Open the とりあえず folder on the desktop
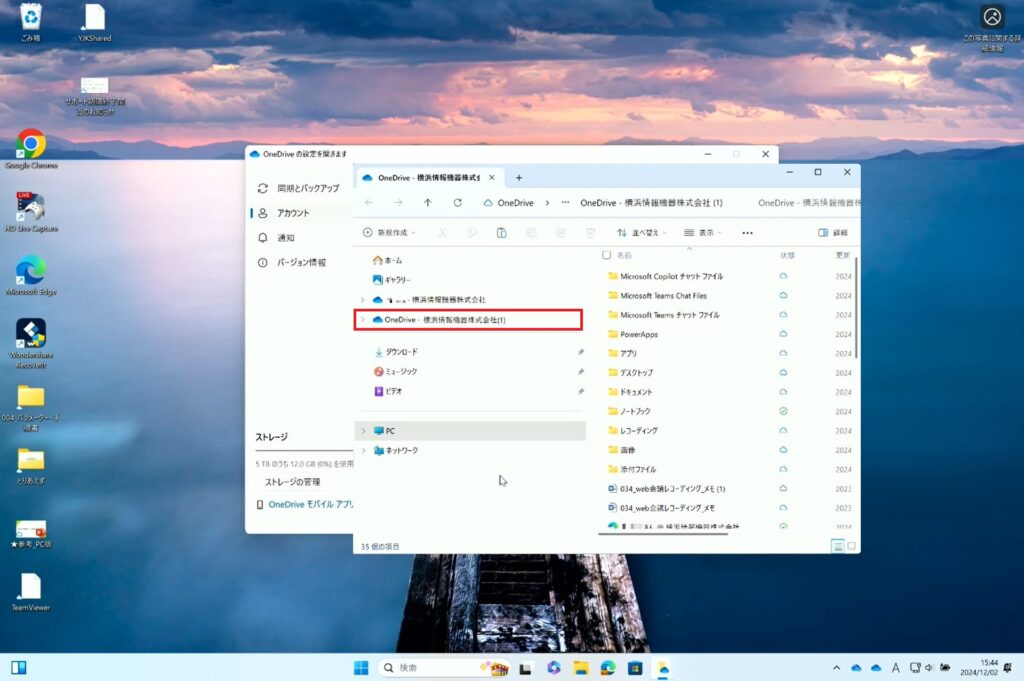The height and width of the screenshot is (681, 1024). pos(31,466)
